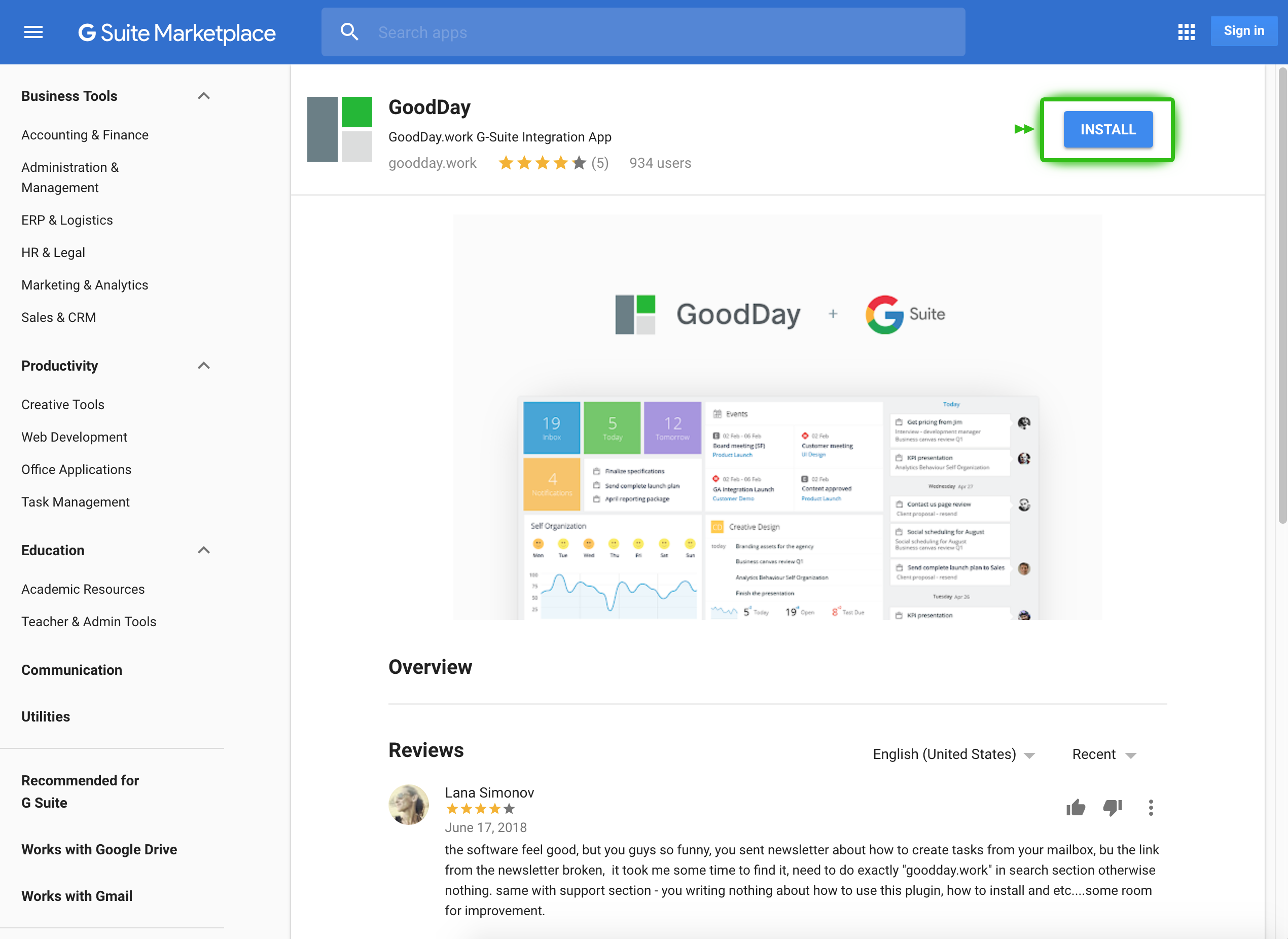This screenshot has height=939, width=1288.
Task: Click the GoodDay dashboard screenshot
Action: click(x=777, y=417)
